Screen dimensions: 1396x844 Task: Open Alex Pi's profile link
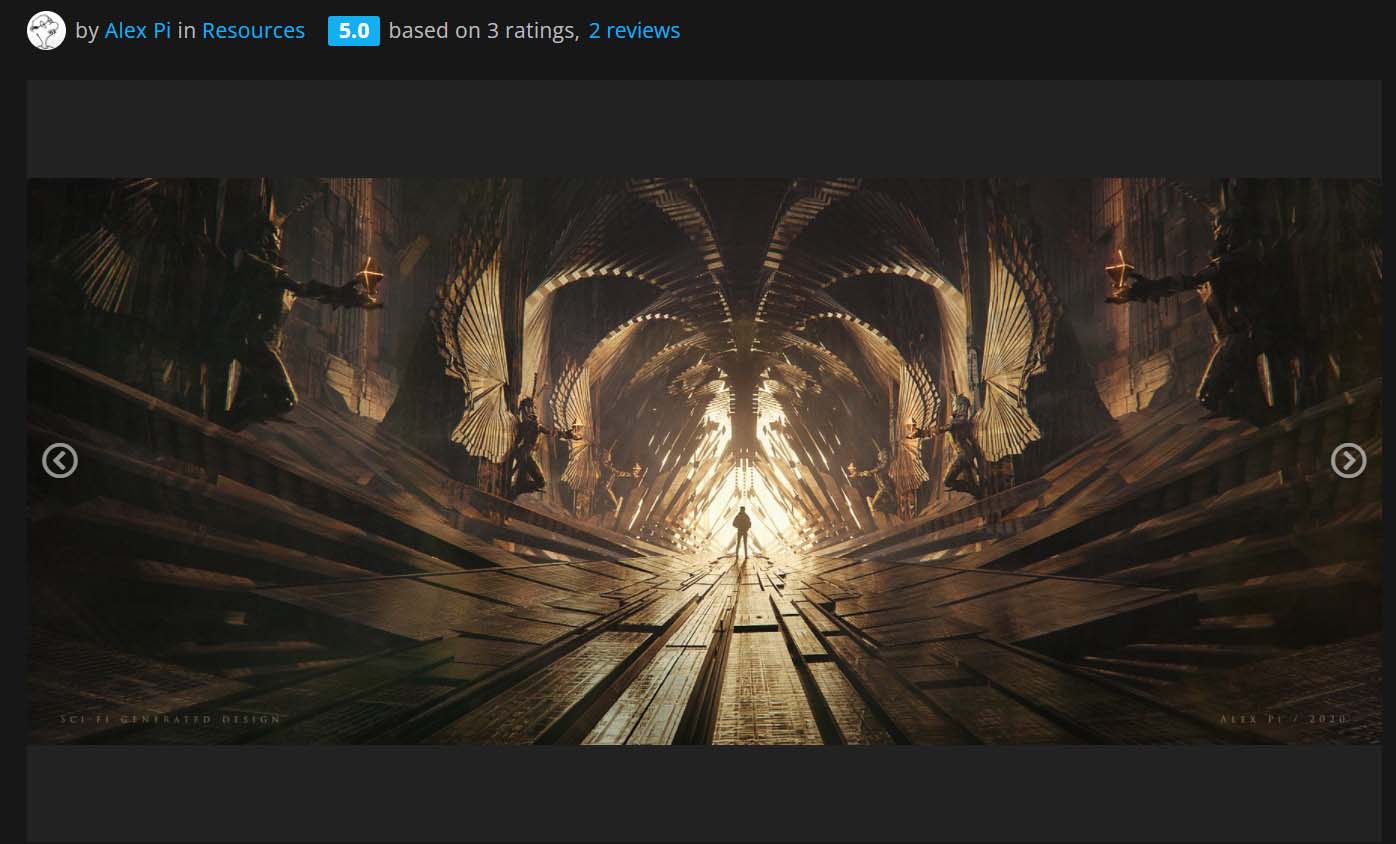coord(138,31)
